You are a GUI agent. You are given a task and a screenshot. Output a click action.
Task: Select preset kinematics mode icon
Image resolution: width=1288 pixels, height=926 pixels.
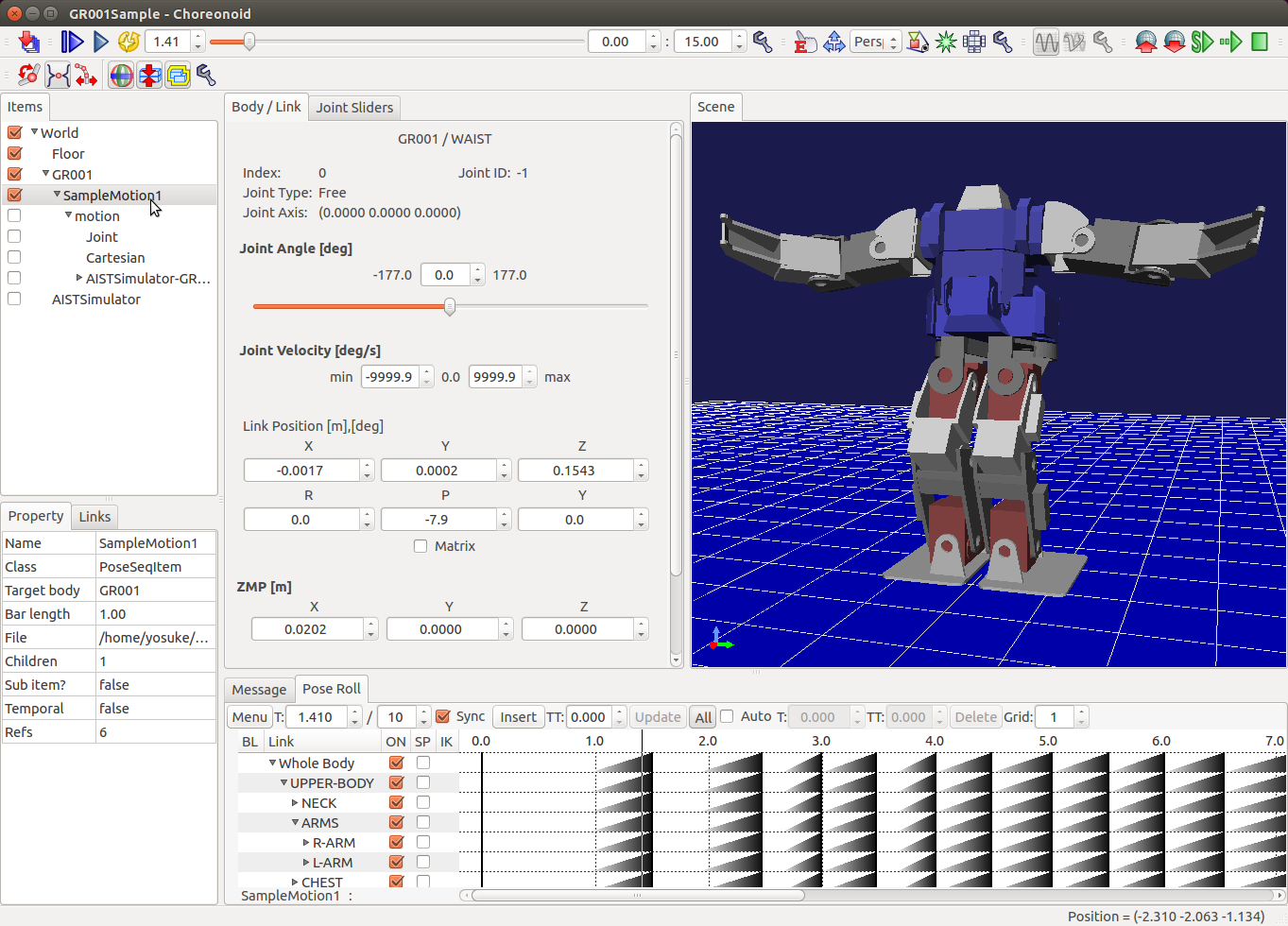click(58, 75)
